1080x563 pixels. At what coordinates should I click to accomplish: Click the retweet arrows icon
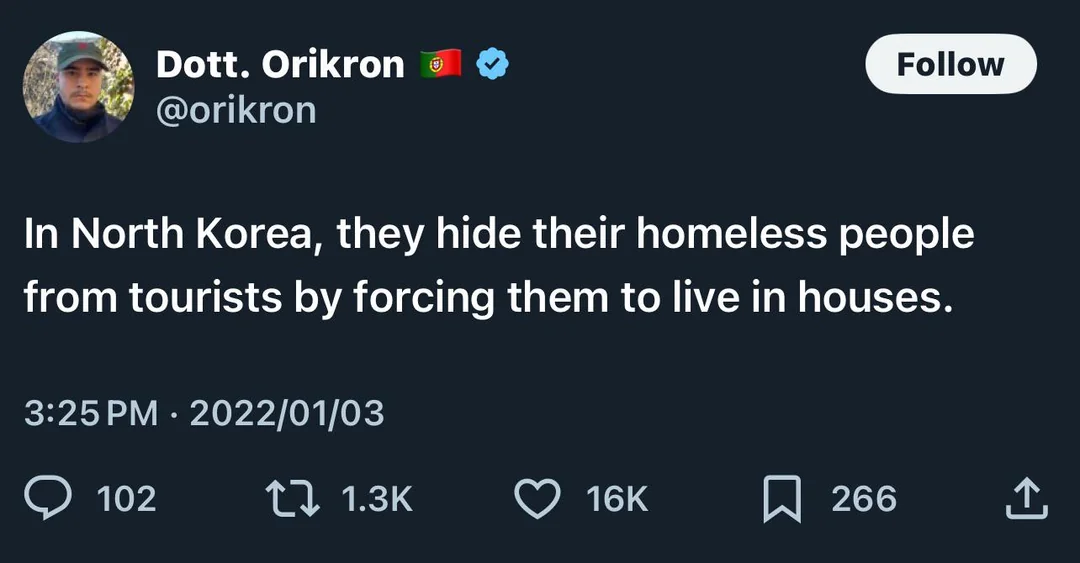pyautogui.click(x=292, y=499)
